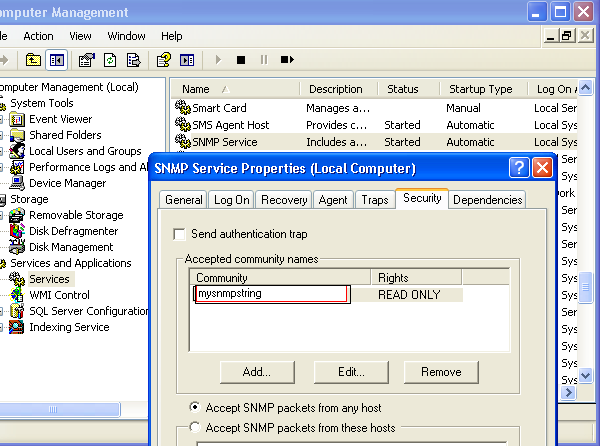Screen dimensions: 600x446
Task: Start the service with the Play icon
Action: coord(218,60)
